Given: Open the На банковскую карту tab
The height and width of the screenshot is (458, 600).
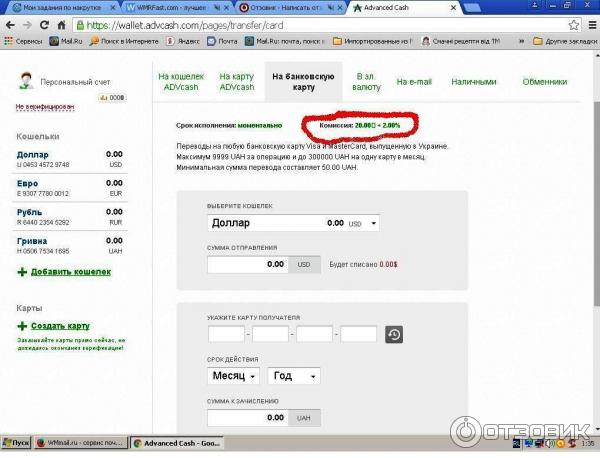Looking at the screenshot, I should tap(303, 81).
